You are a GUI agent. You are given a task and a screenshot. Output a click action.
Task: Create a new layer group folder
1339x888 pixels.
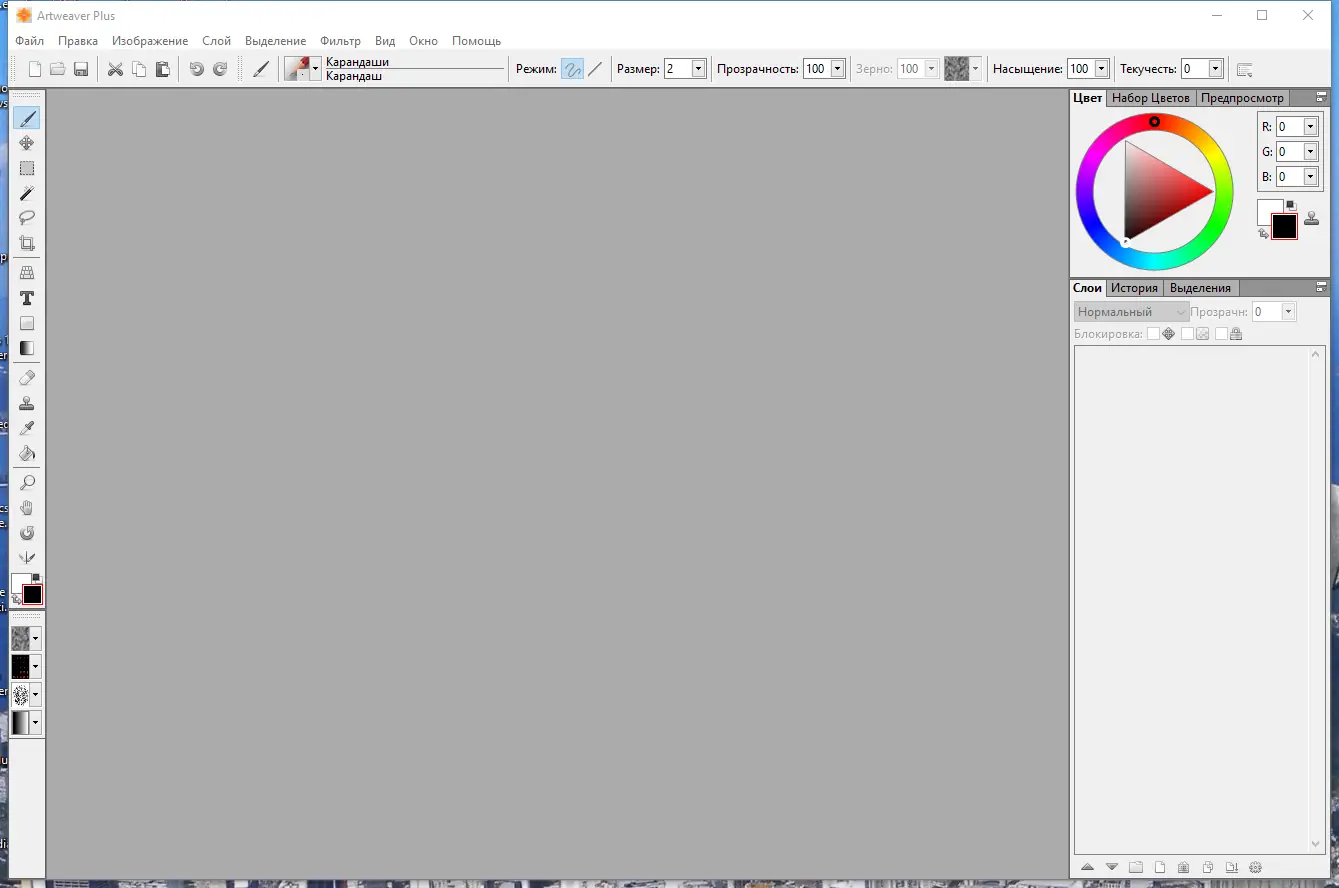(x=1136, y=867)
